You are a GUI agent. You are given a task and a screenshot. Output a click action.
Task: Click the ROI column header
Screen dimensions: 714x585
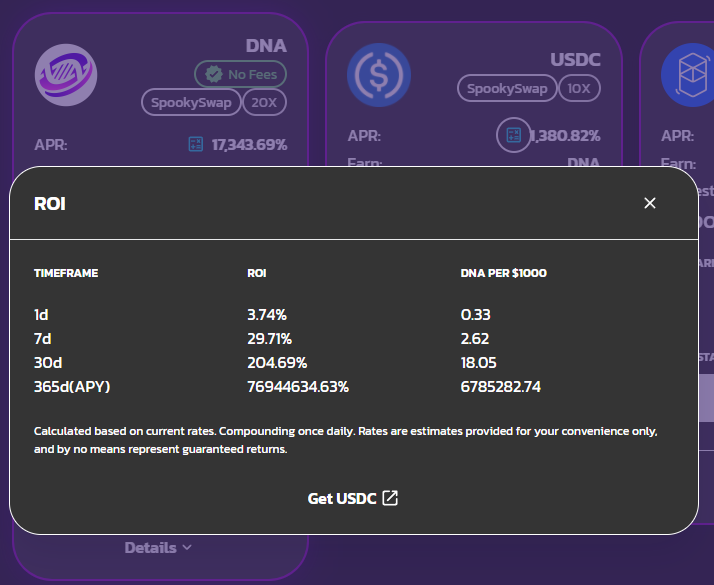(257, 273)
